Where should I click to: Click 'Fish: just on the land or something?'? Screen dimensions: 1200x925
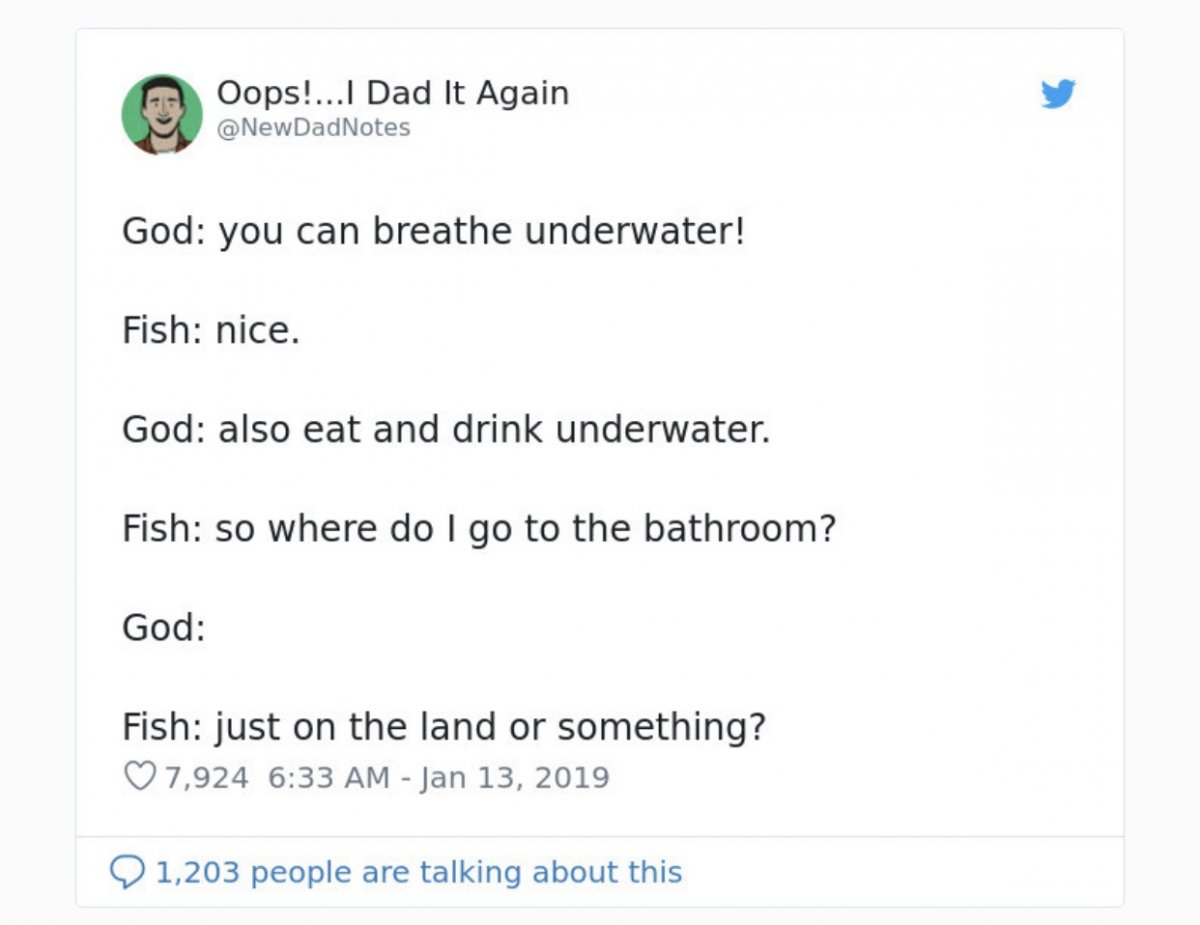(444, 727)
